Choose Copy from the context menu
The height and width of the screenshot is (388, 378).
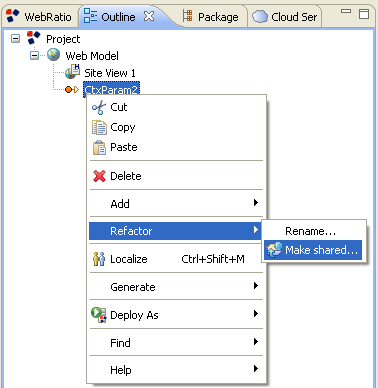pyautogui.click(x=176, y=127)
